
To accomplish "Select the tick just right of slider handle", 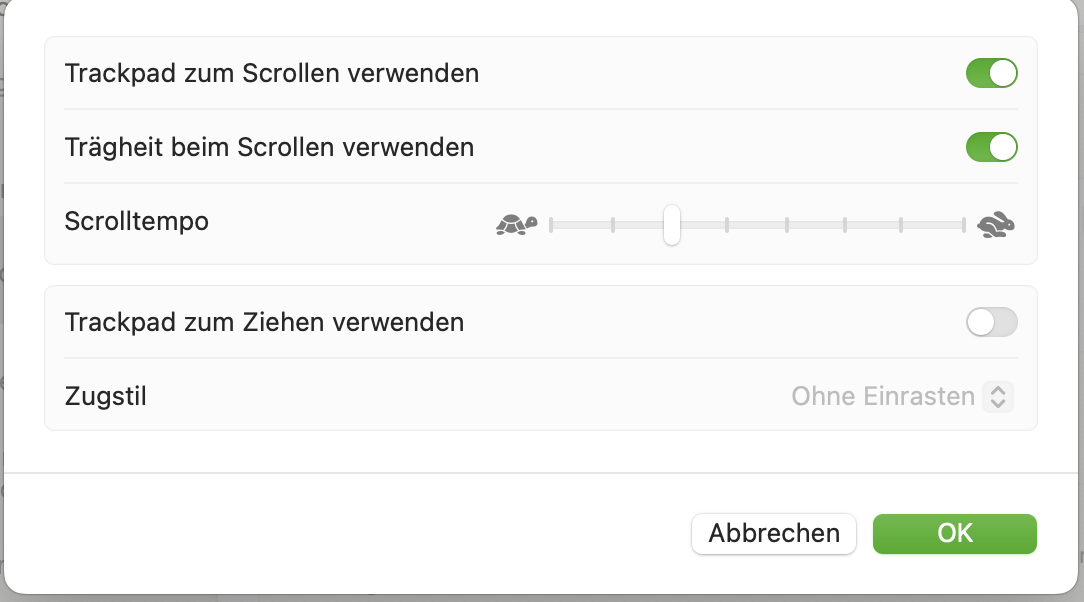I will [727, 225].
